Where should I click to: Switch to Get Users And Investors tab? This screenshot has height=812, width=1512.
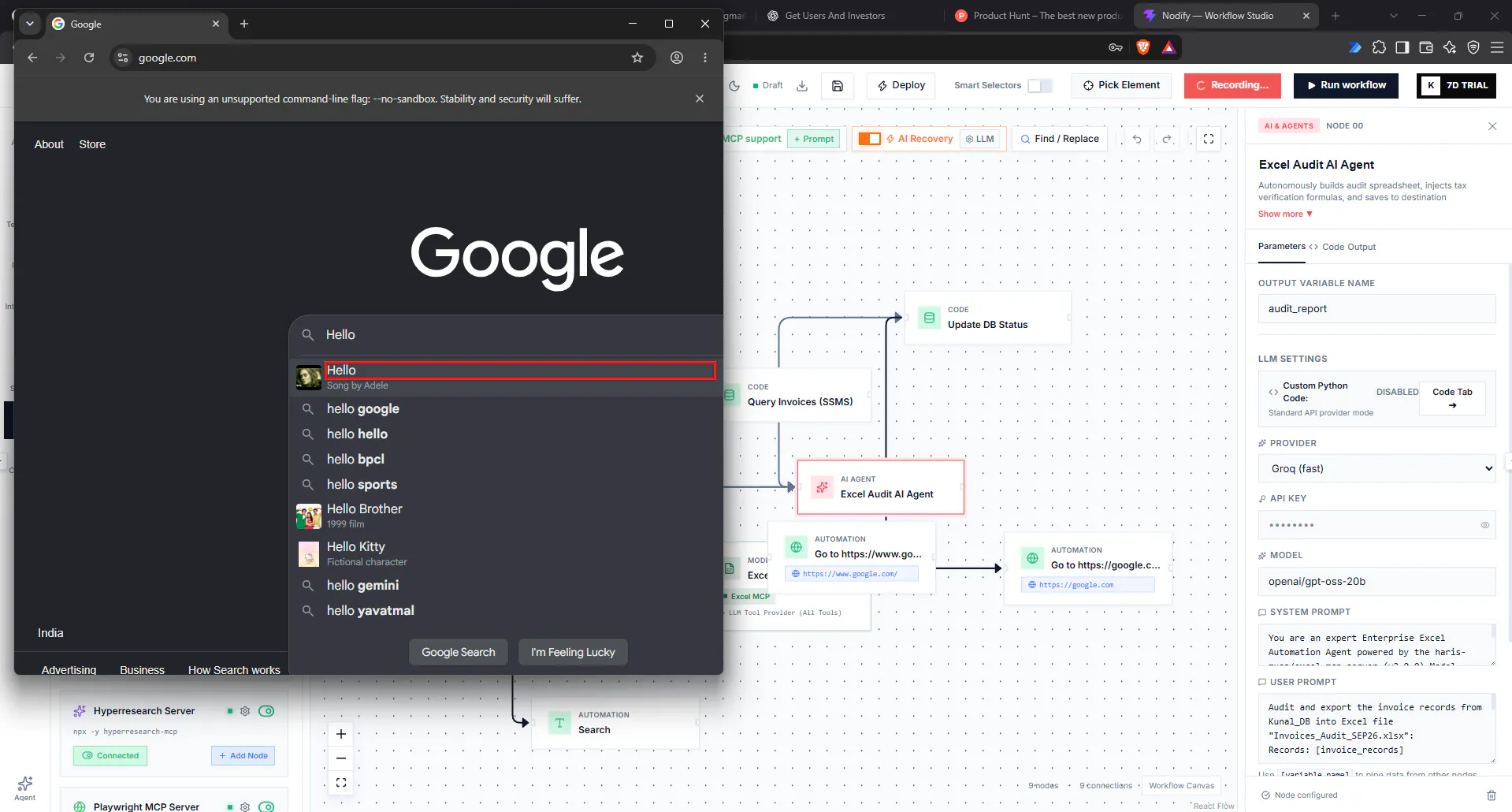pyautogui.click(x=835, y=16)
